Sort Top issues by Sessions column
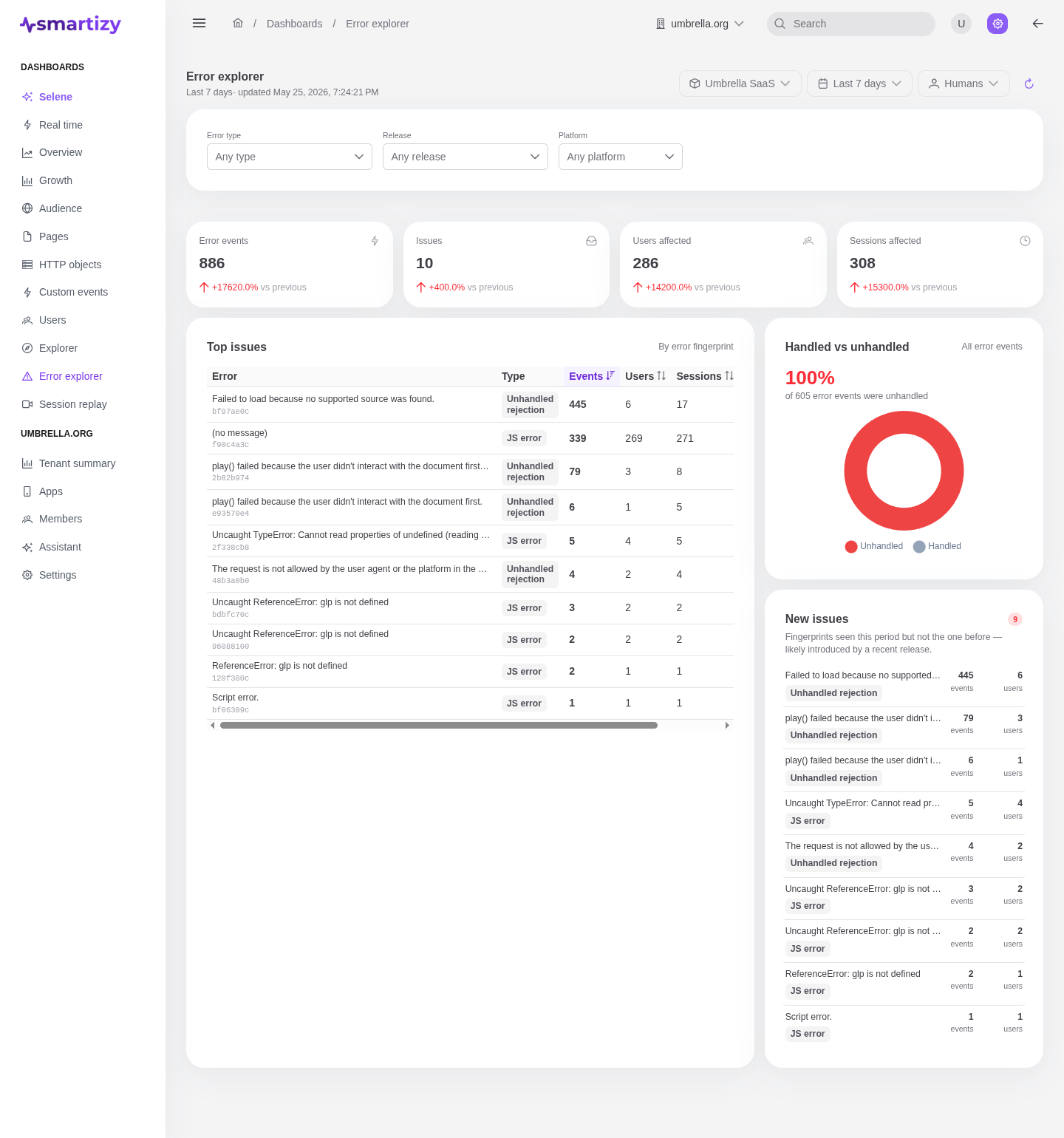The width and height of the screenshot is (1064, 1138). point(705,376)
